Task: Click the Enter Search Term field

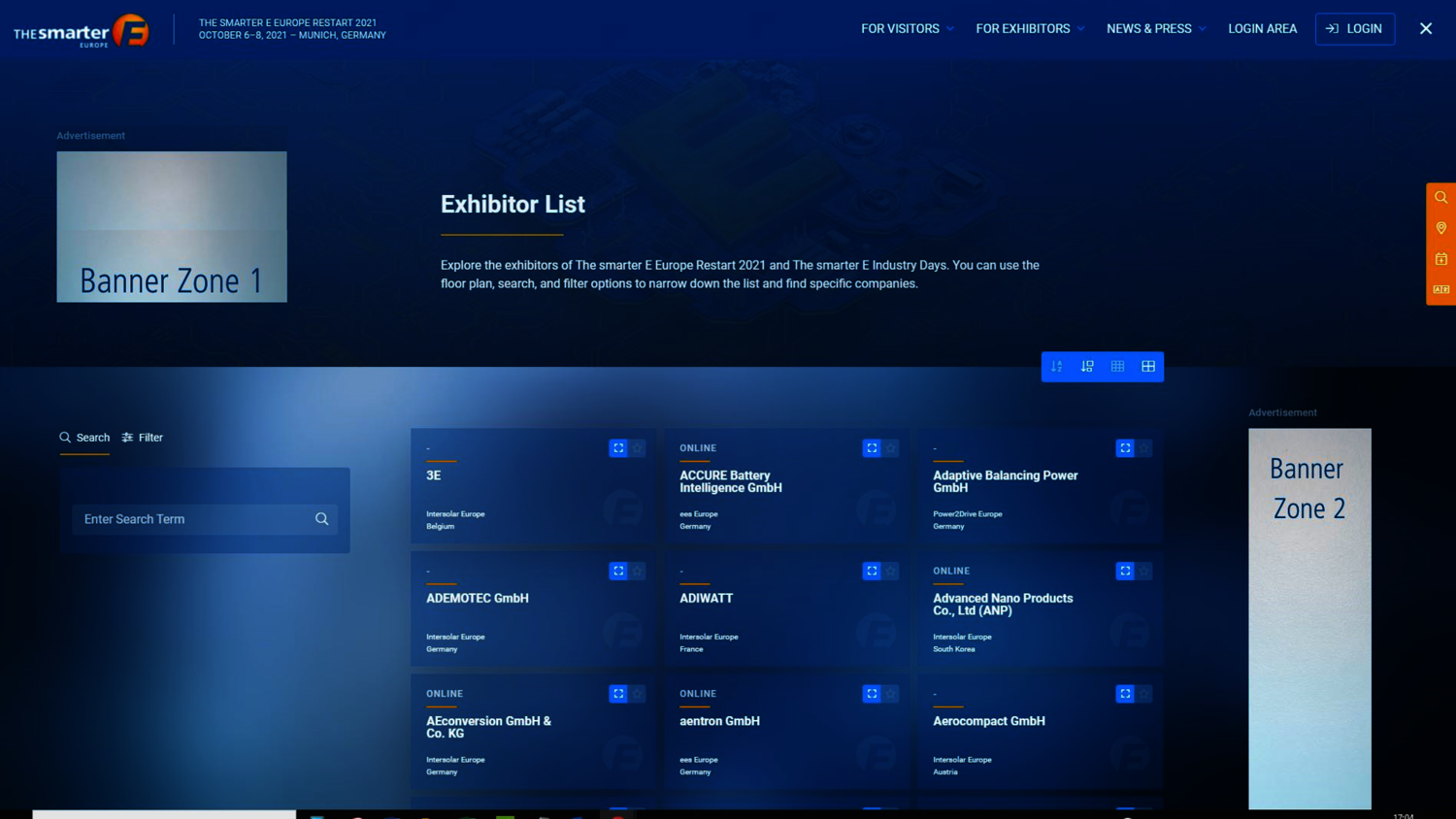Action: coord(205,519)
